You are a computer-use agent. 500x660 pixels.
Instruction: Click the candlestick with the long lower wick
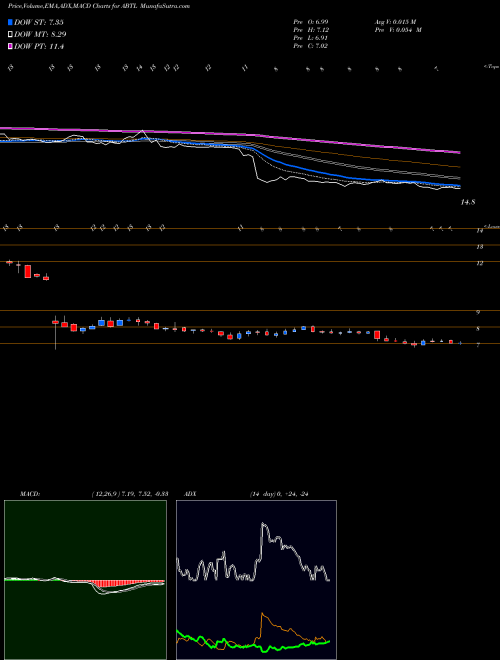point(56,333)
